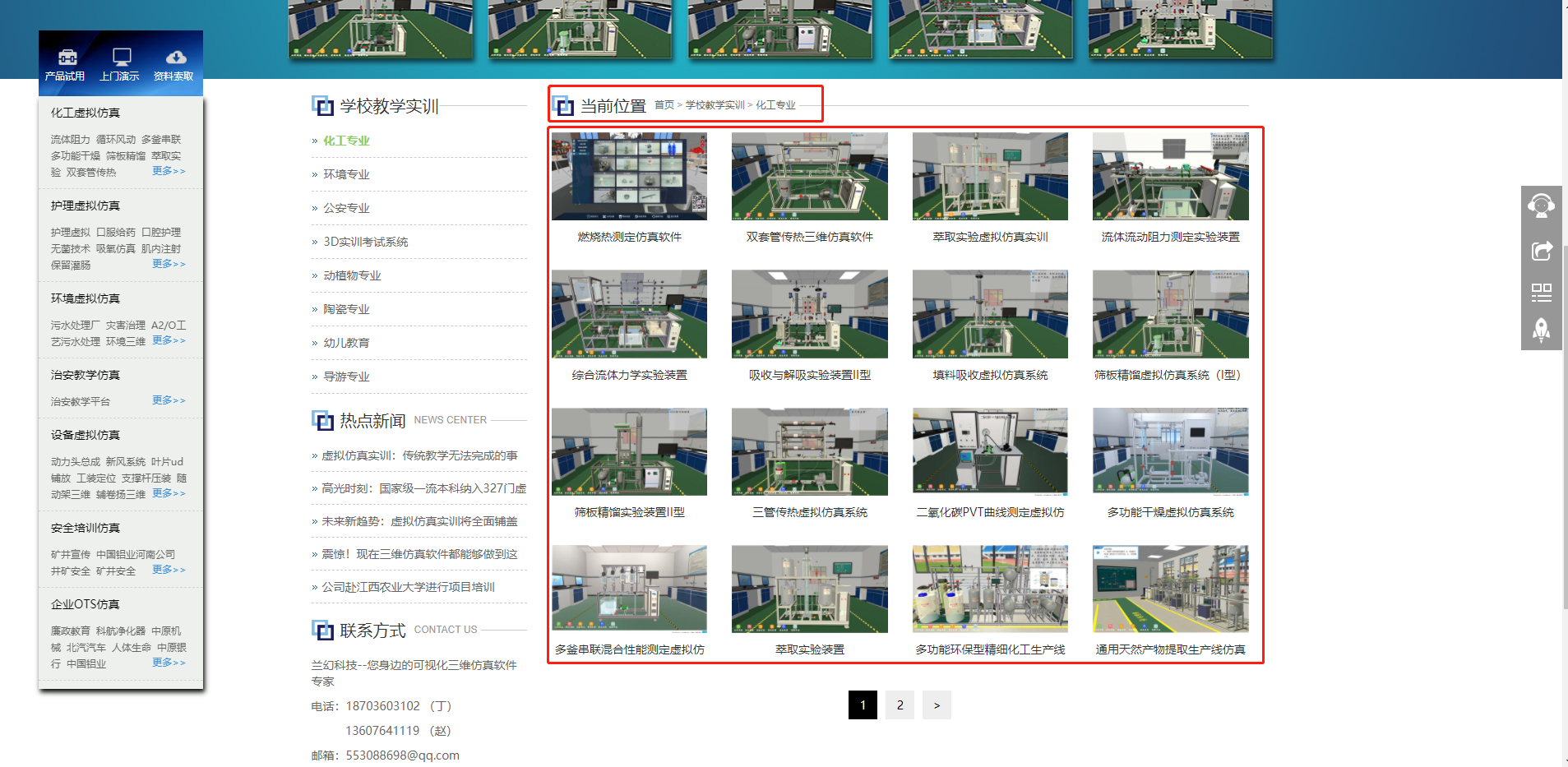This screenshot has width=1568, height=767.
Task: Open the customer service headset icon
Action: pos(1541,206)
